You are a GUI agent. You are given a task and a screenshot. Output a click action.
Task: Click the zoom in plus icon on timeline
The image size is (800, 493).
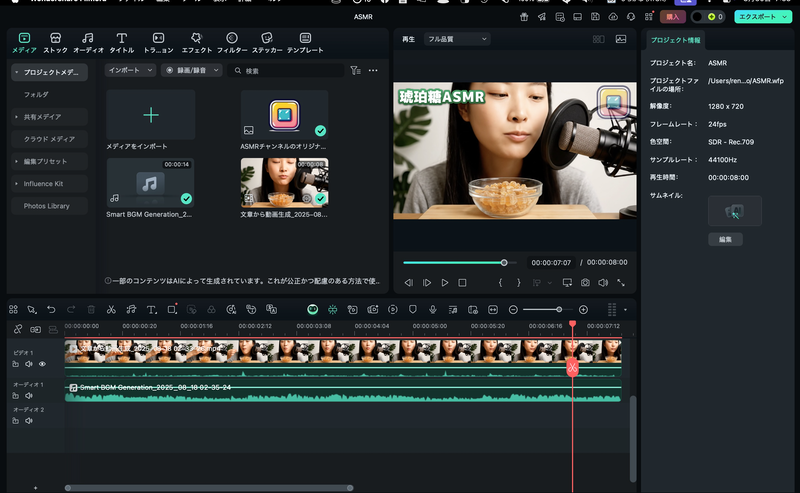click(x=584, y=310)
